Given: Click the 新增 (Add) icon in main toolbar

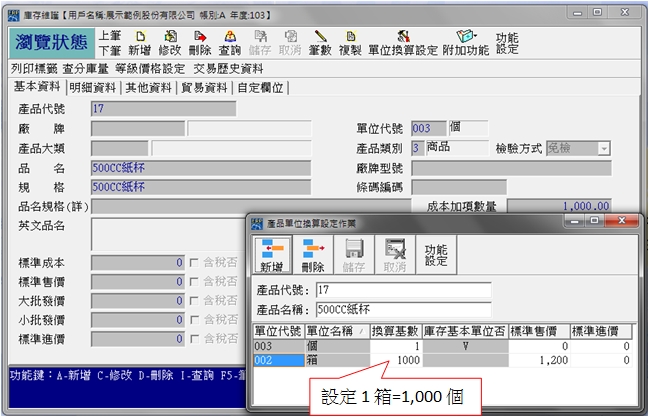Looking at the screenshot, I should pyautogui.click(x=139, y=42).
